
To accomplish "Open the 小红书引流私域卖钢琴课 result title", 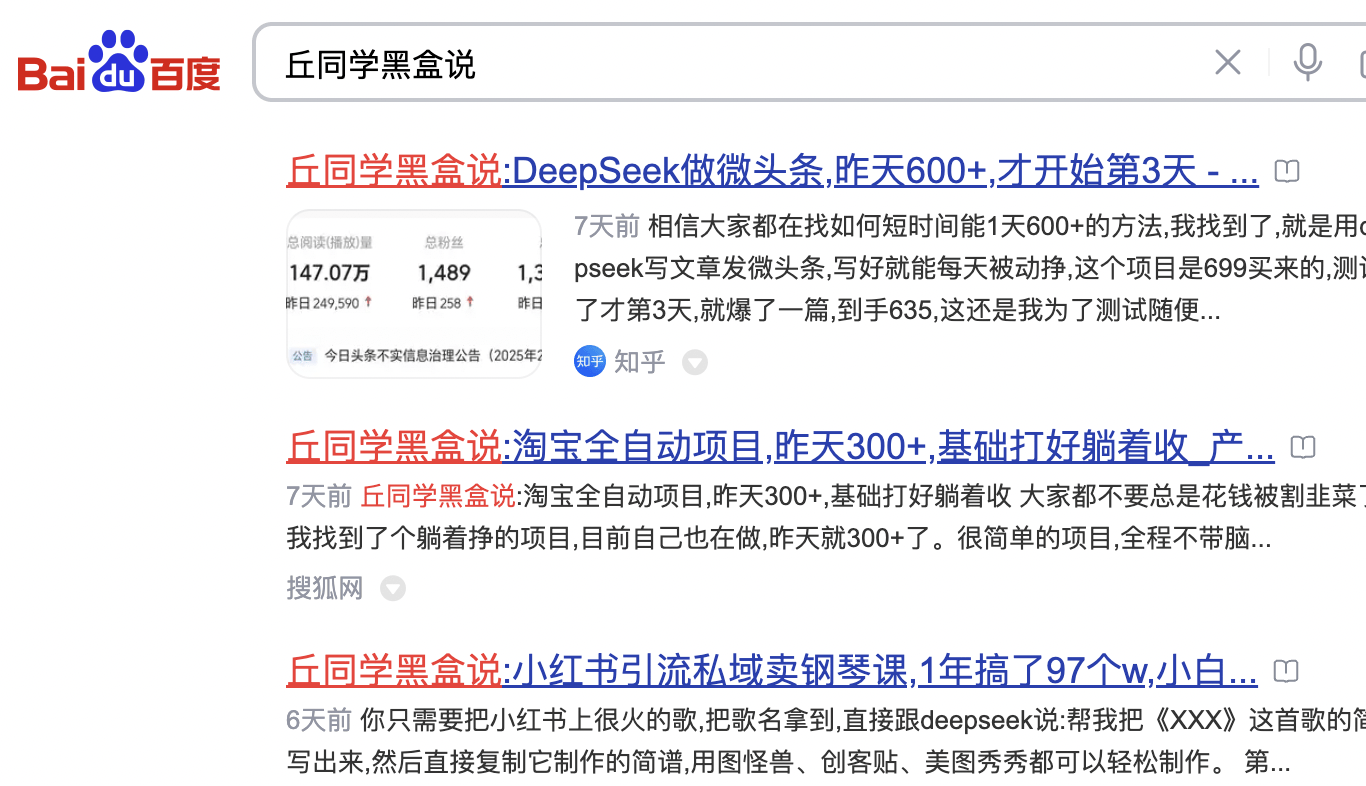I will coord(772,671).
